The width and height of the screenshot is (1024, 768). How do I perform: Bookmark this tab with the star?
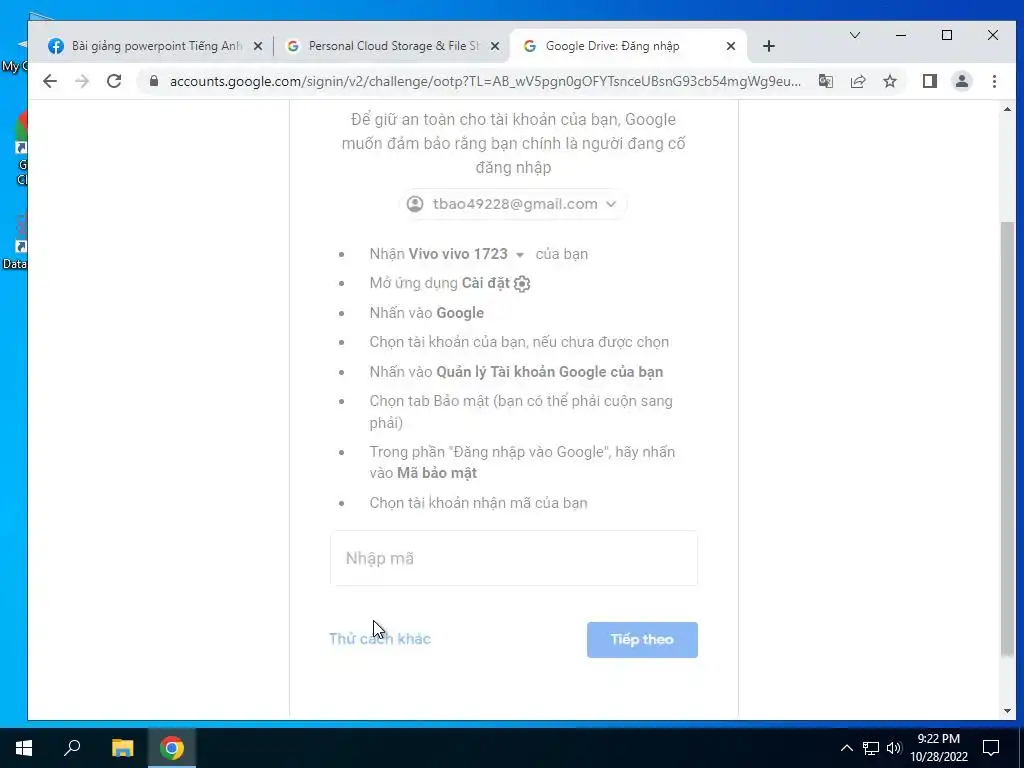point(889,81)
